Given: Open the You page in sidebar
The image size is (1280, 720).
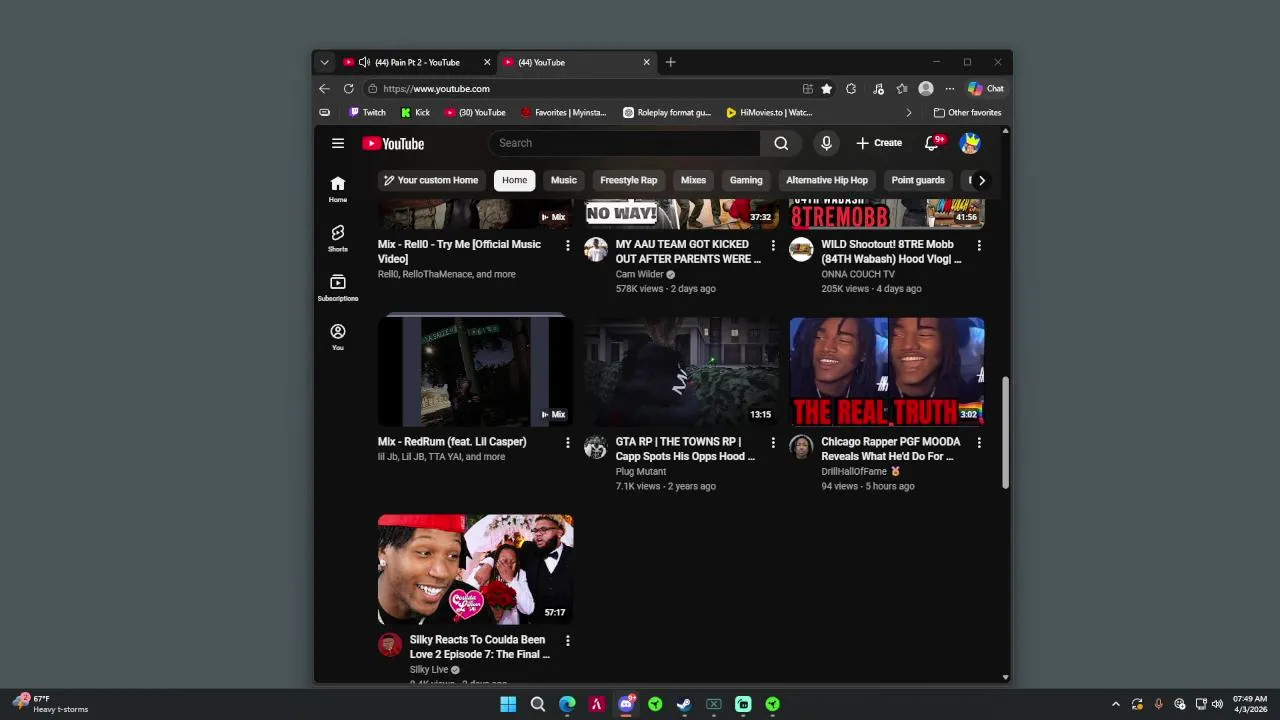Looking at the screenshot, I should coord(338,337).
